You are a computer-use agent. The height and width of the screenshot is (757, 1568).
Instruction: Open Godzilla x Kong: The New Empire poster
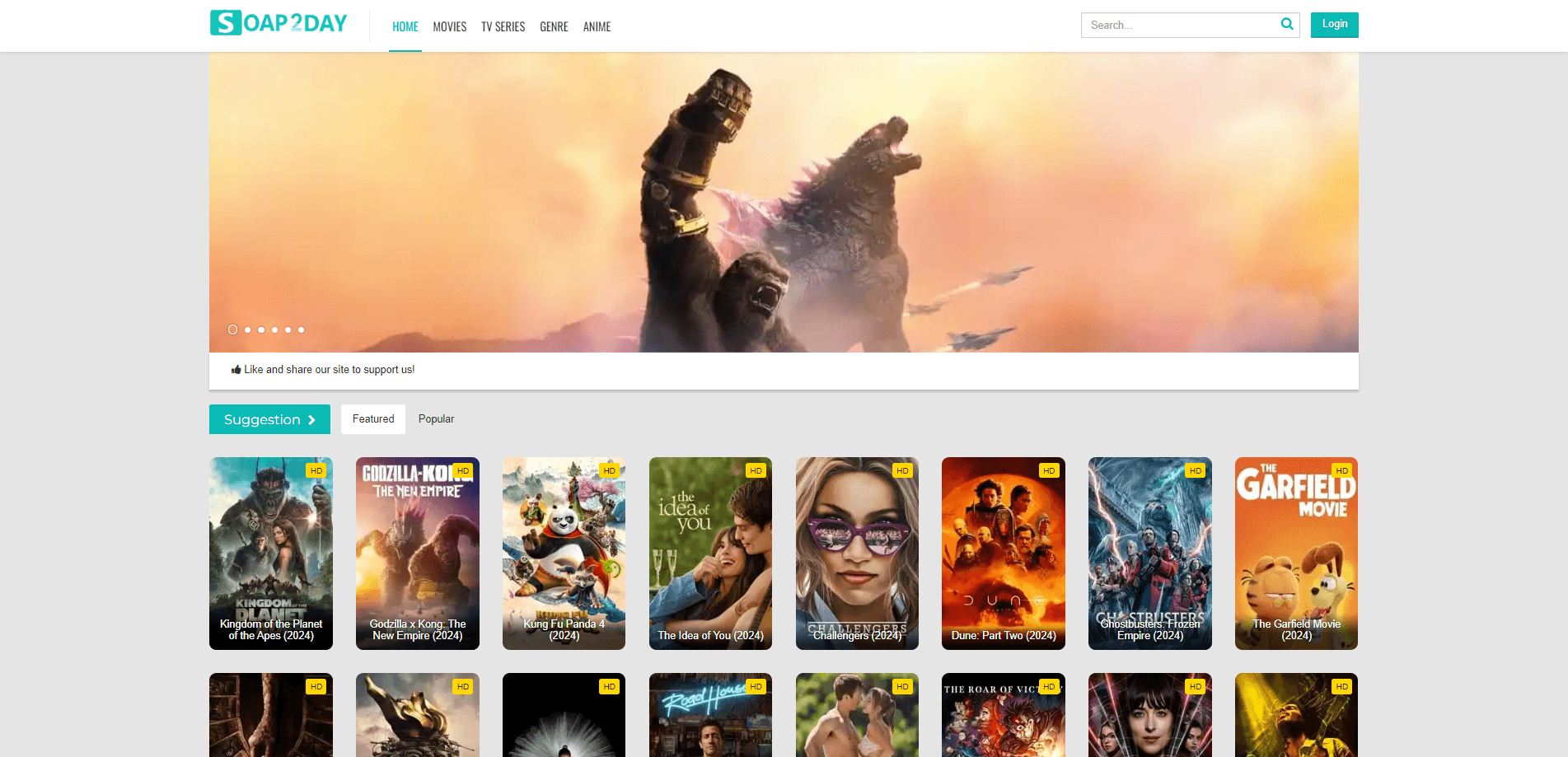418,554
